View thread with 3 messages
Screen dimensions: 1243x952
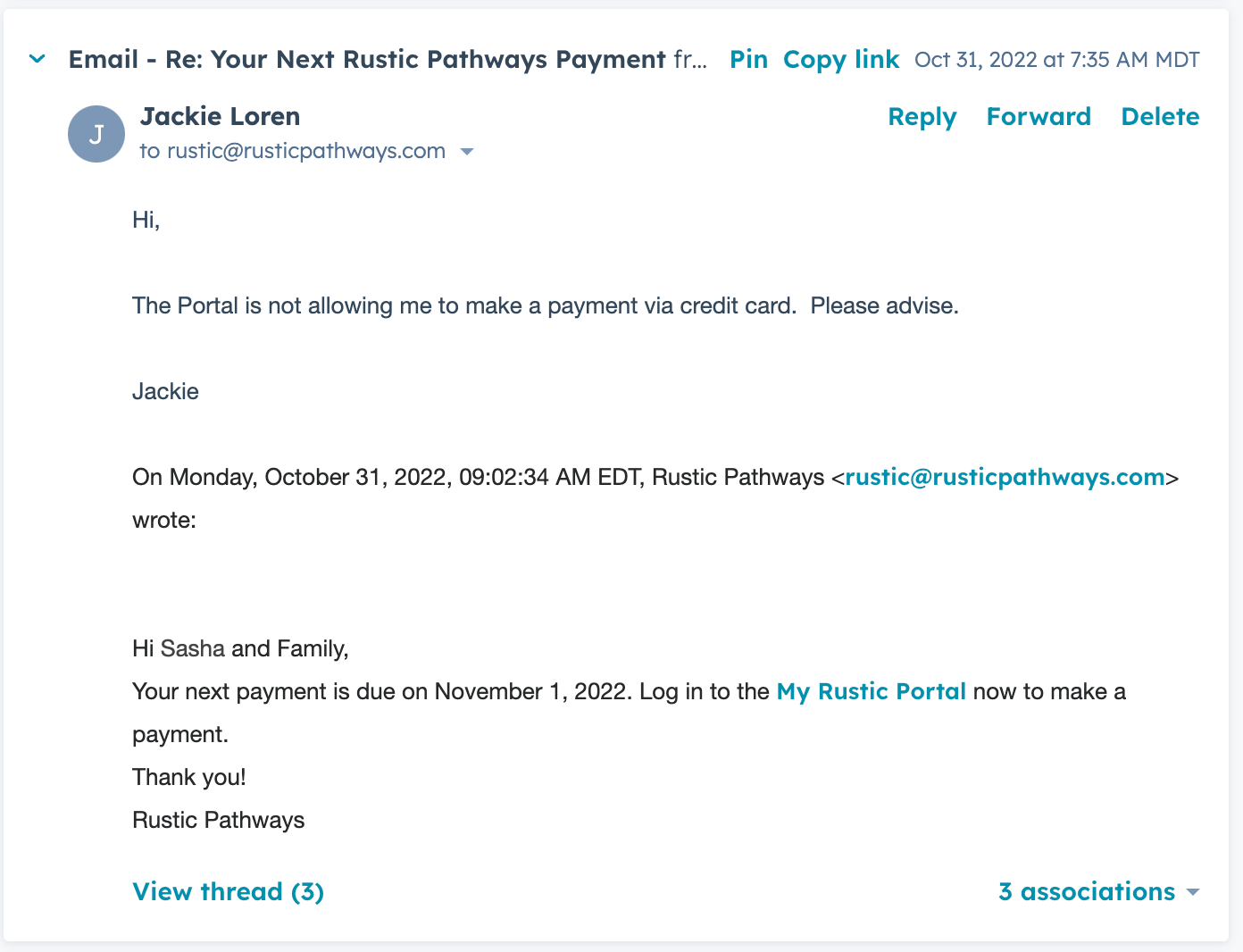tap(228, 892)
